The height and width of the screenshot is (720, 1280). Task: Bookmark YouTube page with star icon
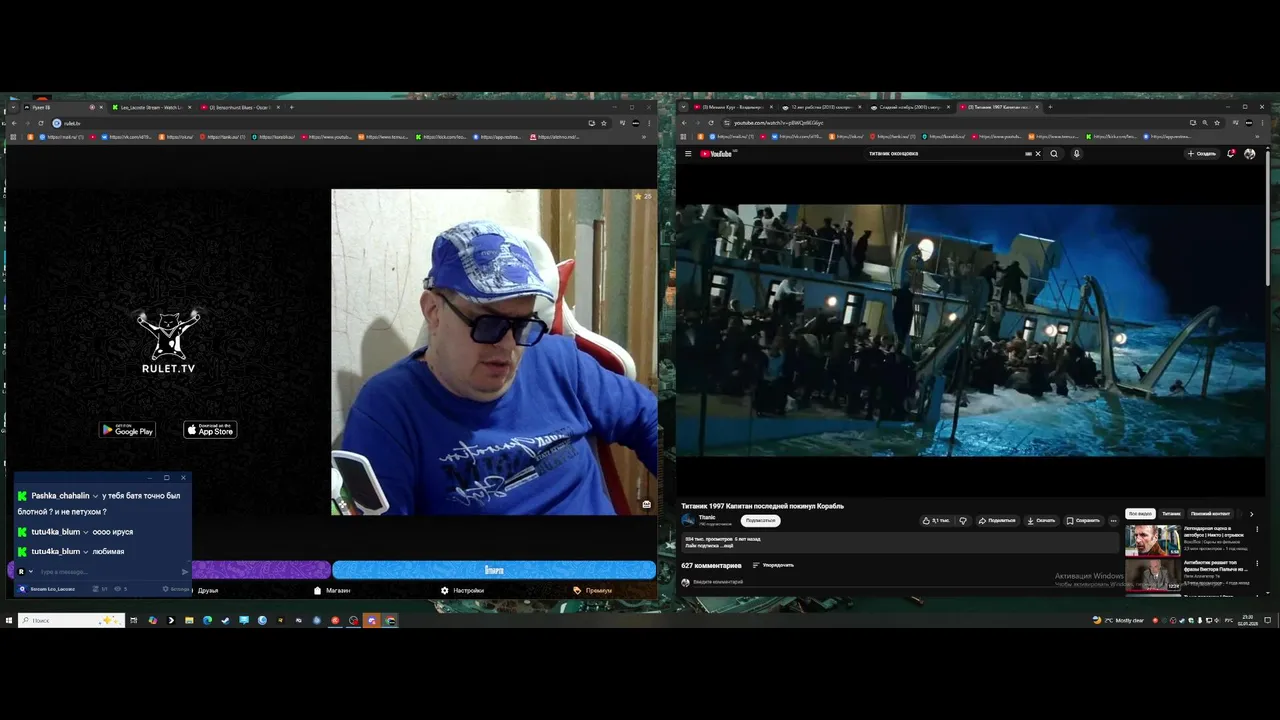(x=1216, y=123)
